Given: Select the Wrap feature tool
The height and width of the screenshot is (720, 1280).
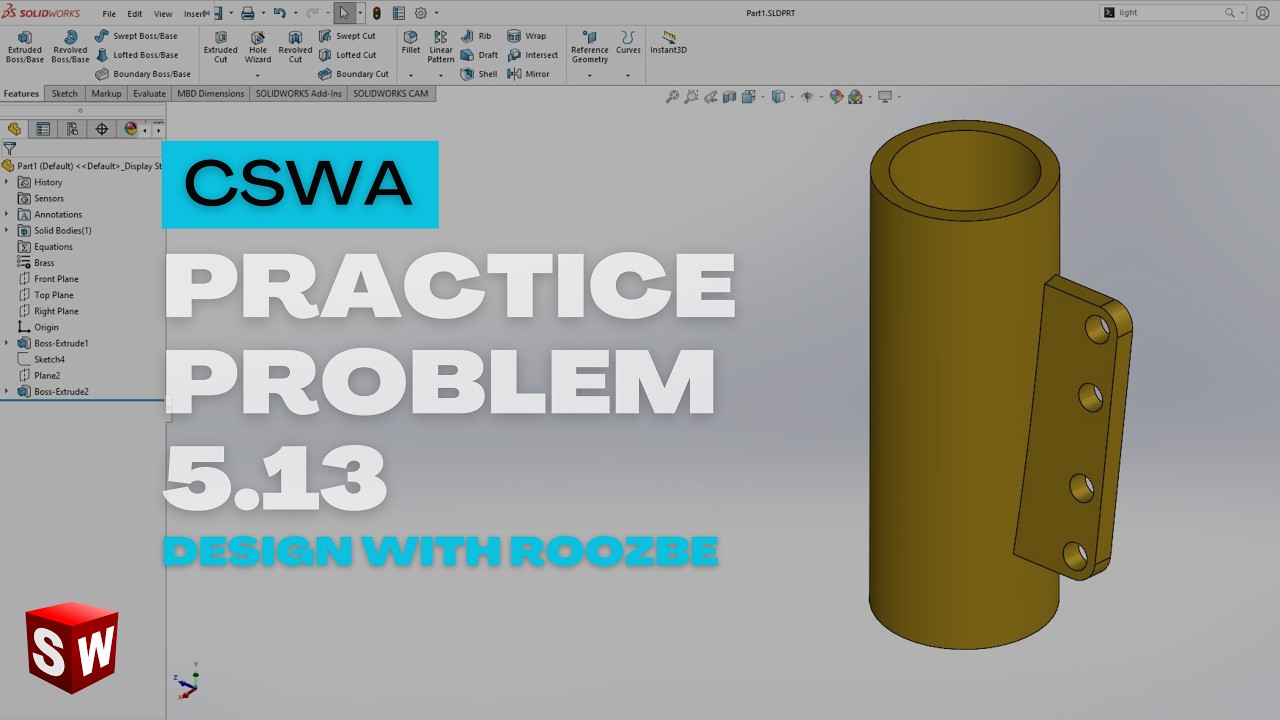Looking at the screenshot, I should (x=527, y=36).
